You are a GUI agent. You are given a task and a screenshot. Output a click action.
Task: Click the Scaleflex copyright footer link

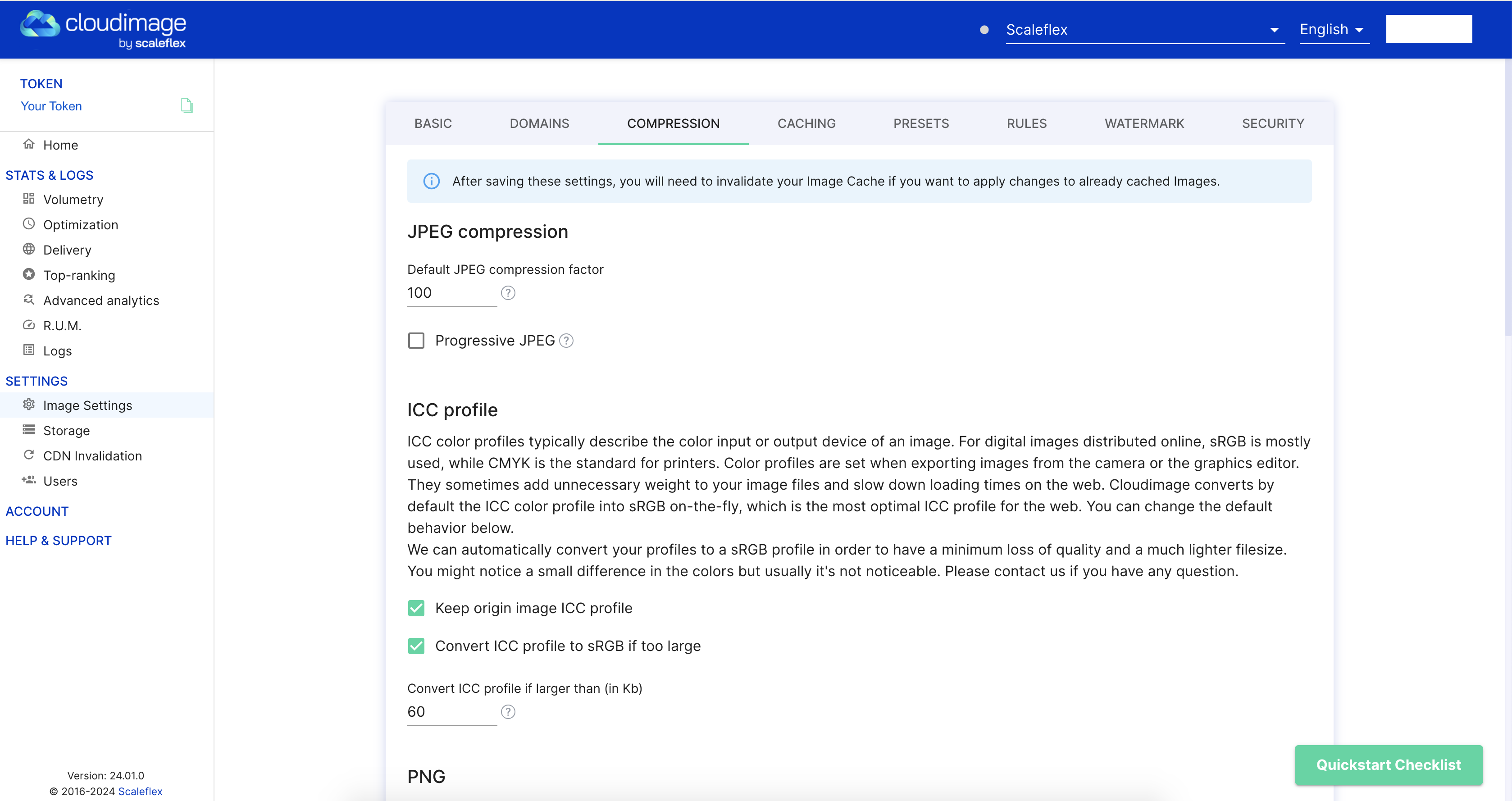(140, 791)
